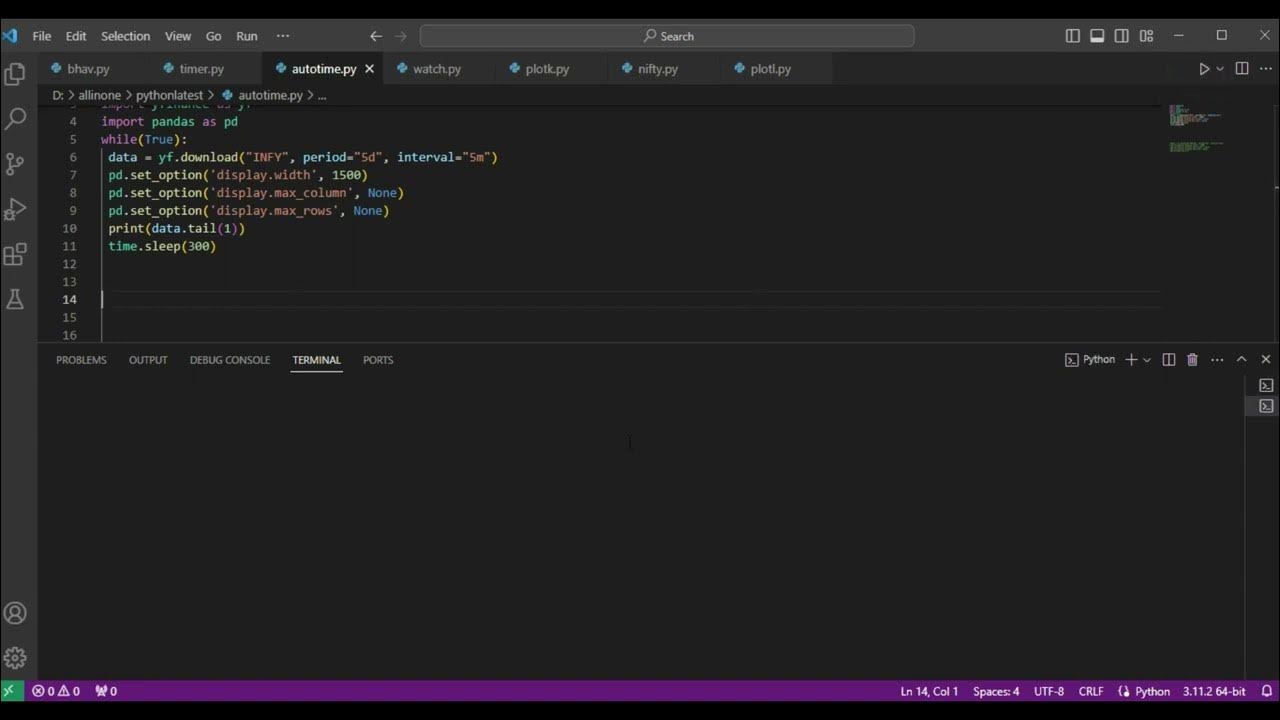Switch to plotl.py tab
Image resolution: width=1280 pixels, height=720 pixels.
pyautogui.click(x=770, y=69)
